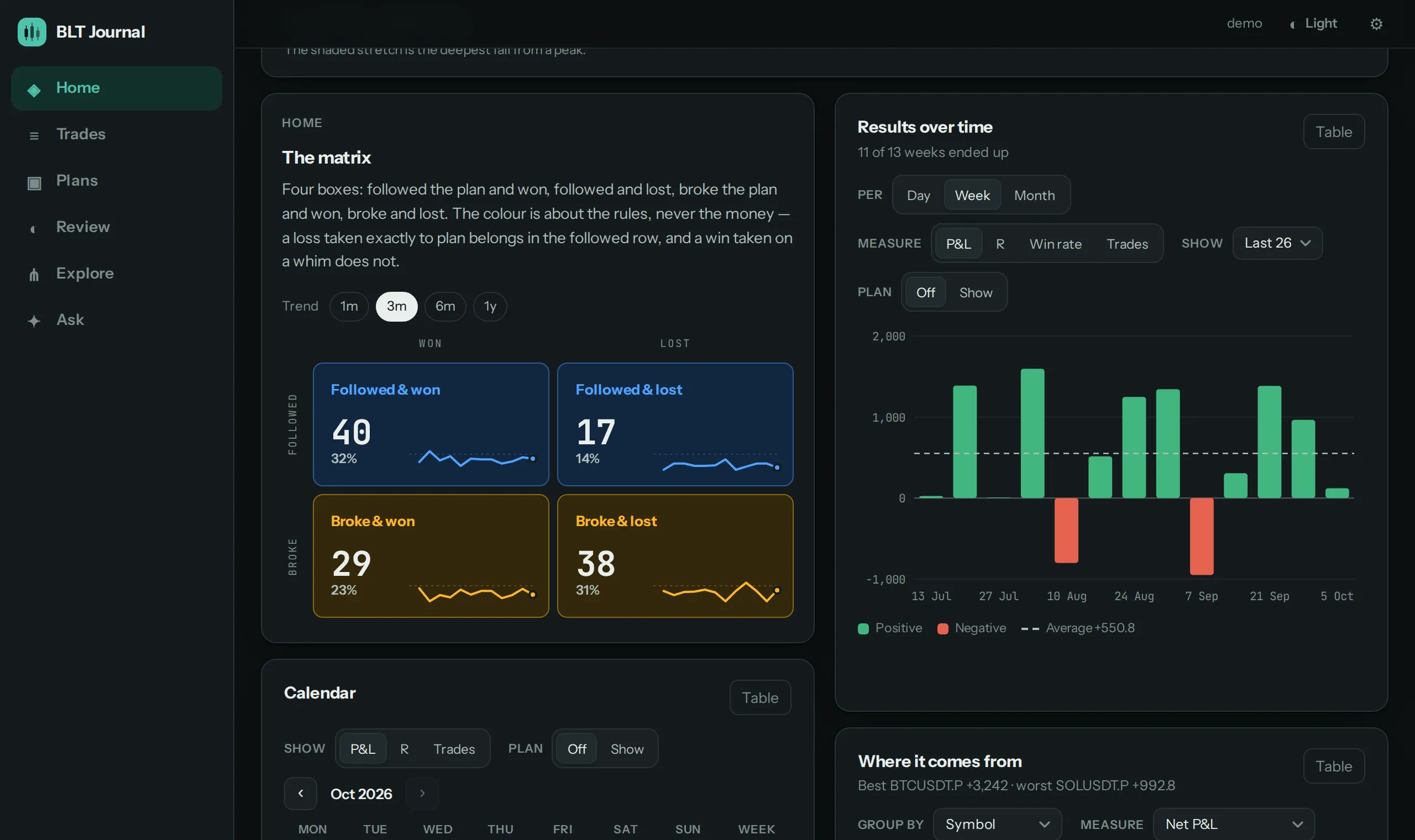Open the Plans page in sidebar
This screenshot has height=840, width=1415.
(116, 181)
